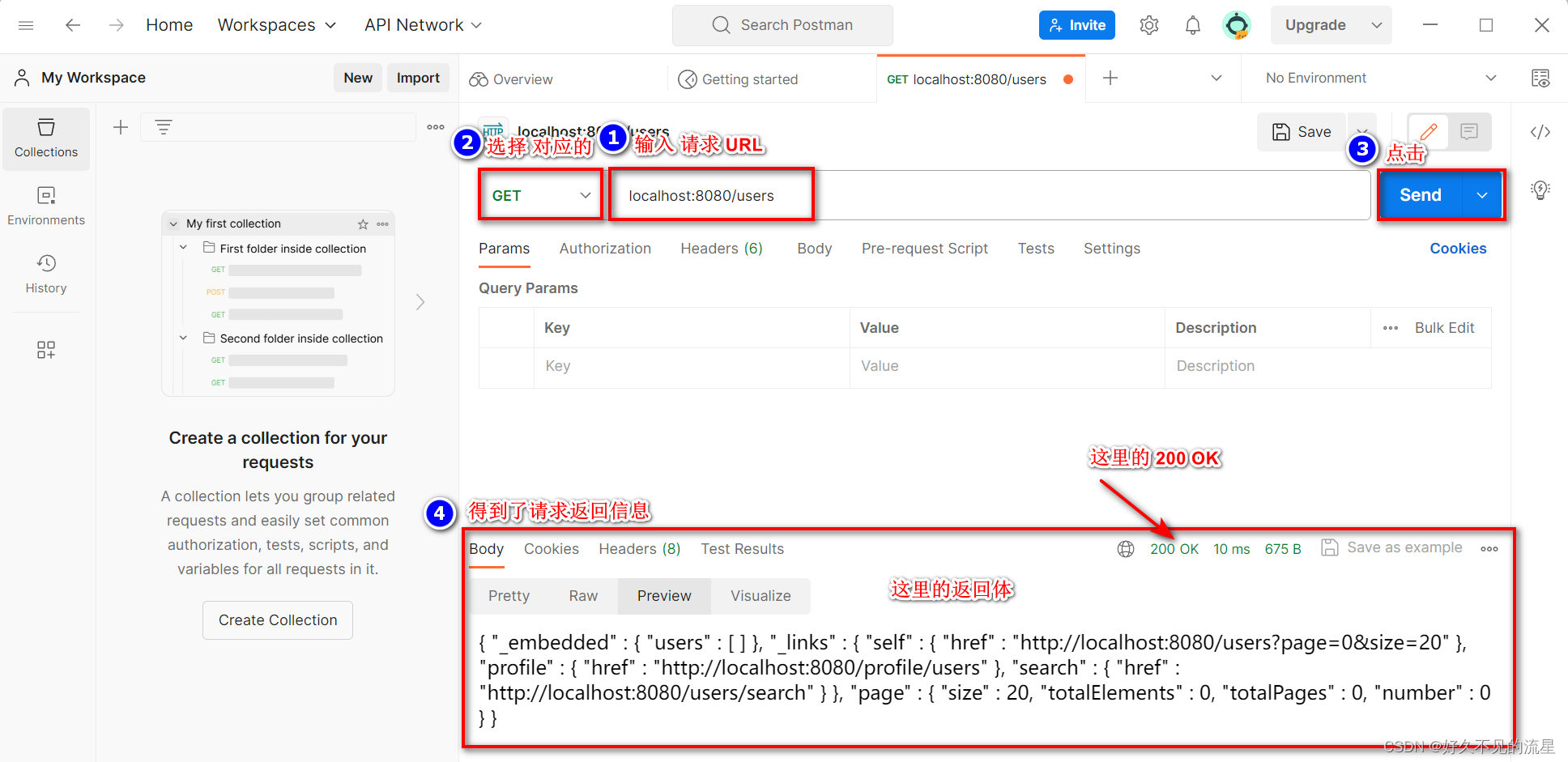Screen dimensions: 1568x762
Task: Go forward using the right arrow
Action: [x=117, y=25]
